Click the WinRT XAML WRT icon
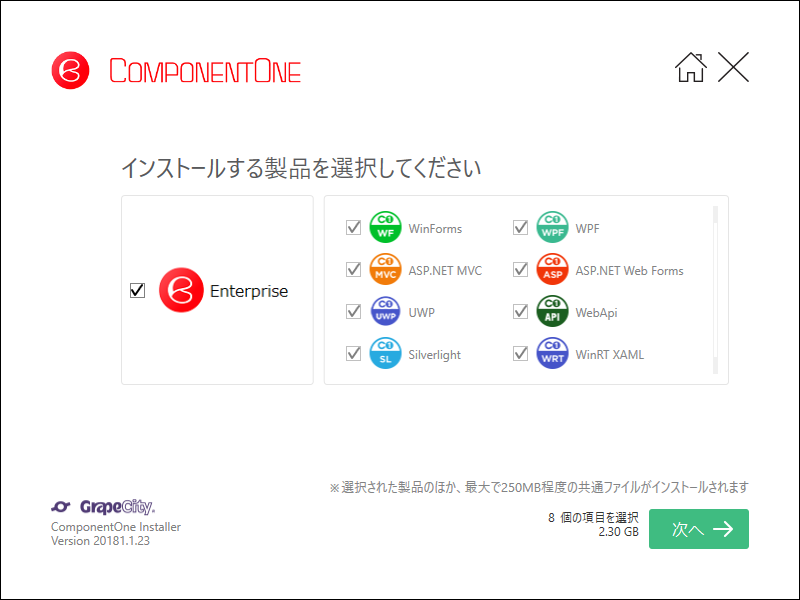Viewport: 800px width, 600px height. [x=552, y=353]
